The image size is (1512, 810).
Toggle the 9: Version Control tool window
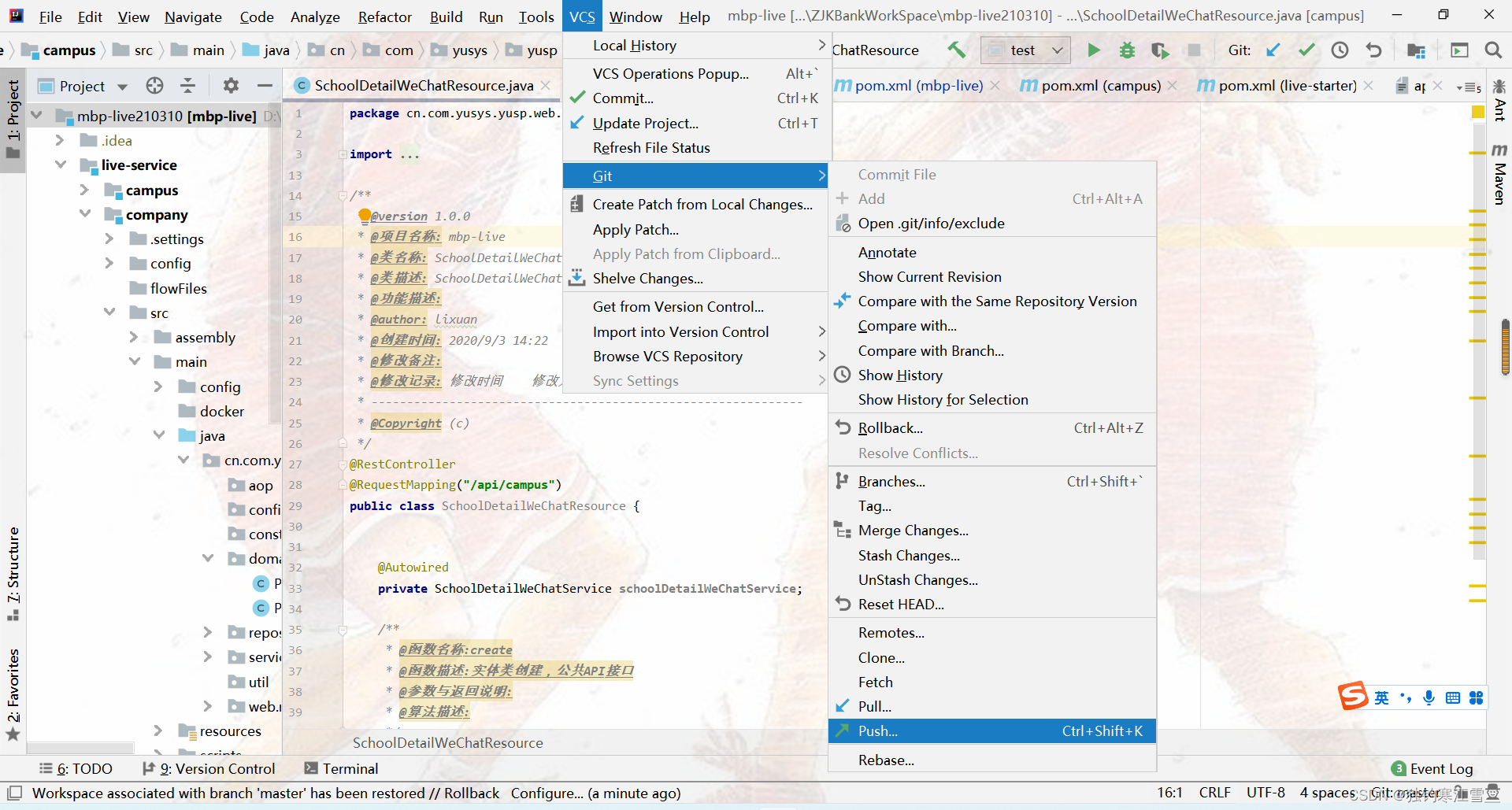(209, 768)
